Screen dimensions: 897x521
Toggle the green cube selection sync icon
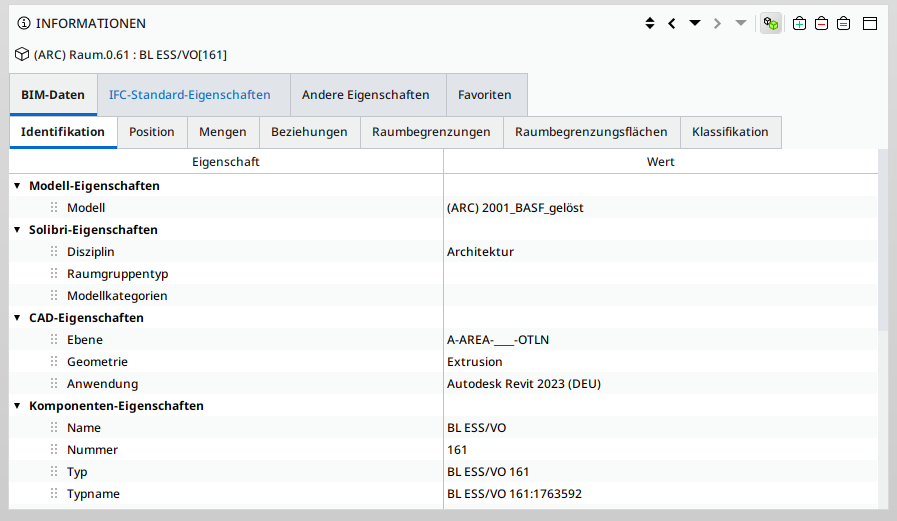[x=771, y=23]
